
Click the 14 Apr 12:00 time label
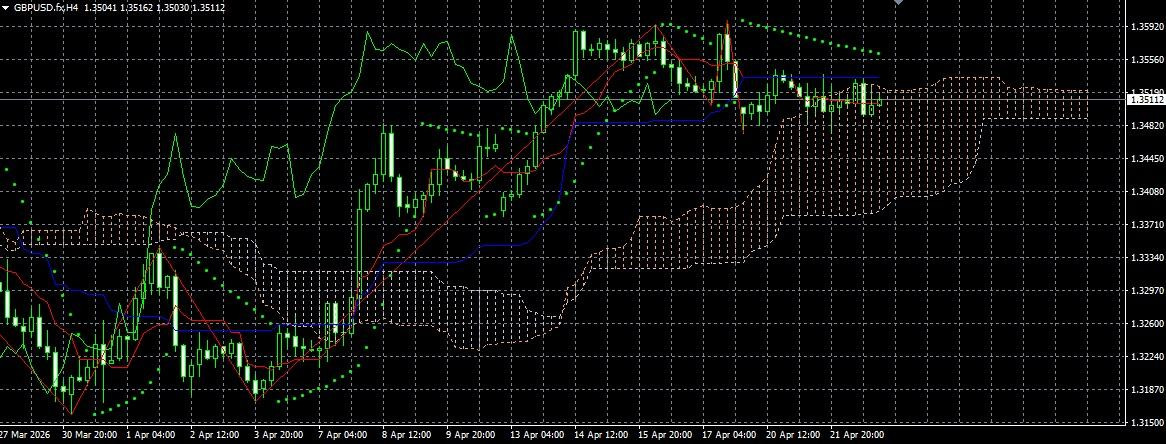596,434
